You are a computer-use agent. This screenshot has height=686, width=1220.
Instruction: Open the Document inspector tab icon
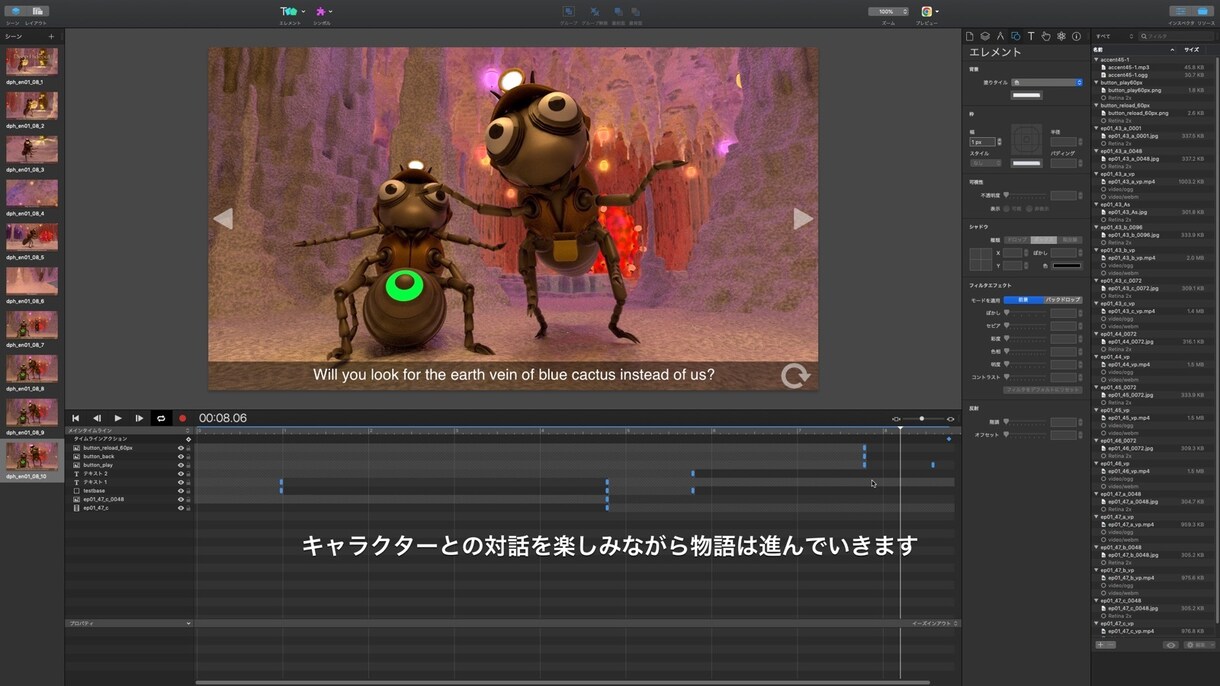pyautogui.click(x=969, y=36)
